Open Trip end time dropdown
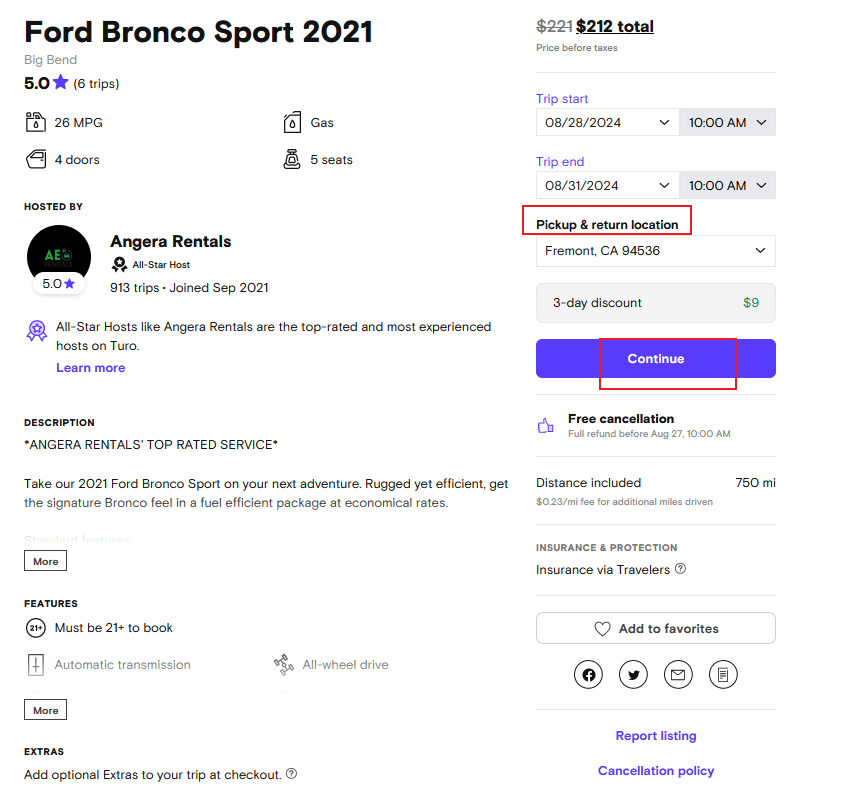 tap(727, 186)
